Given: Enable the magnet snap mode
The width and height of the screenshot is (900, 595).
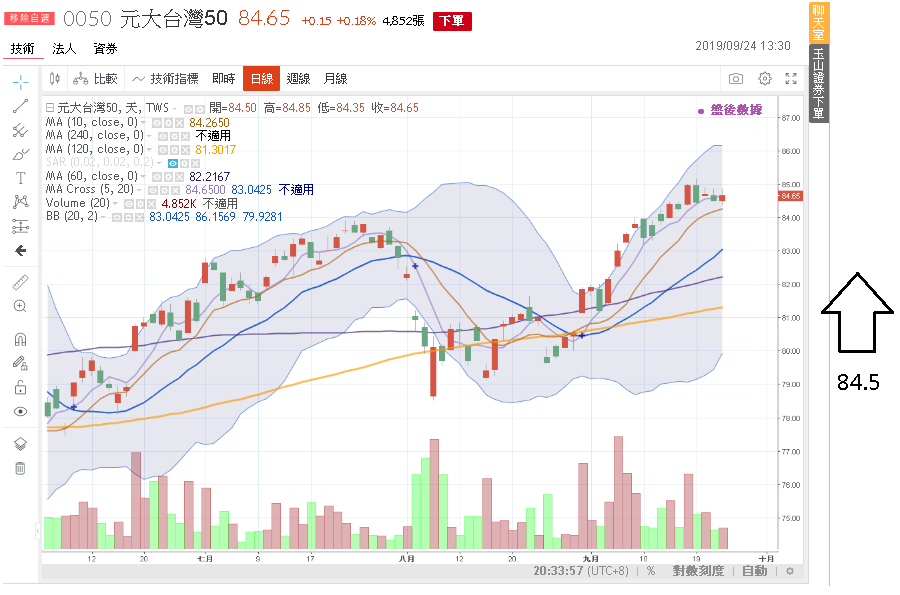Looking at the screenshot, I should point(21,340).
